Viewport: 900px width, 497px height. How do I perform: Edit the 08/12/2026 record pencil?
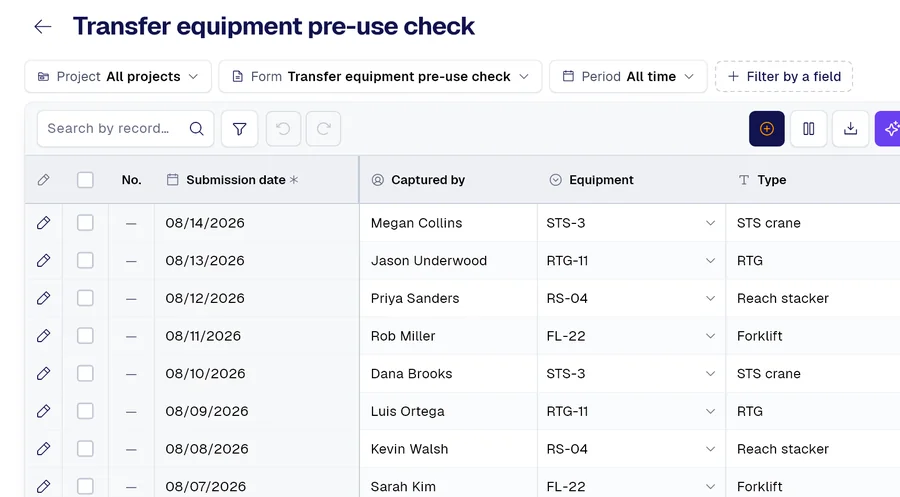[x=44, y=298]
